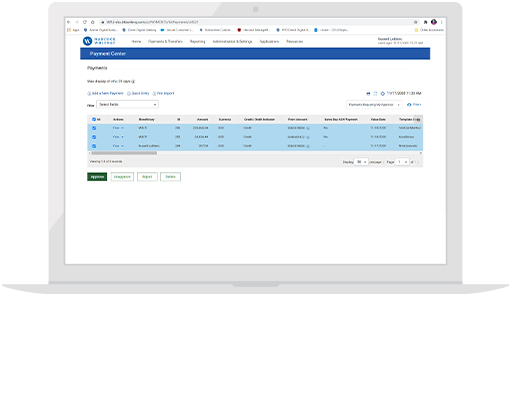Viewport: 512px width, 400px height.
Task: Open the Select fields filter dropdown
Action: [127, 104]
